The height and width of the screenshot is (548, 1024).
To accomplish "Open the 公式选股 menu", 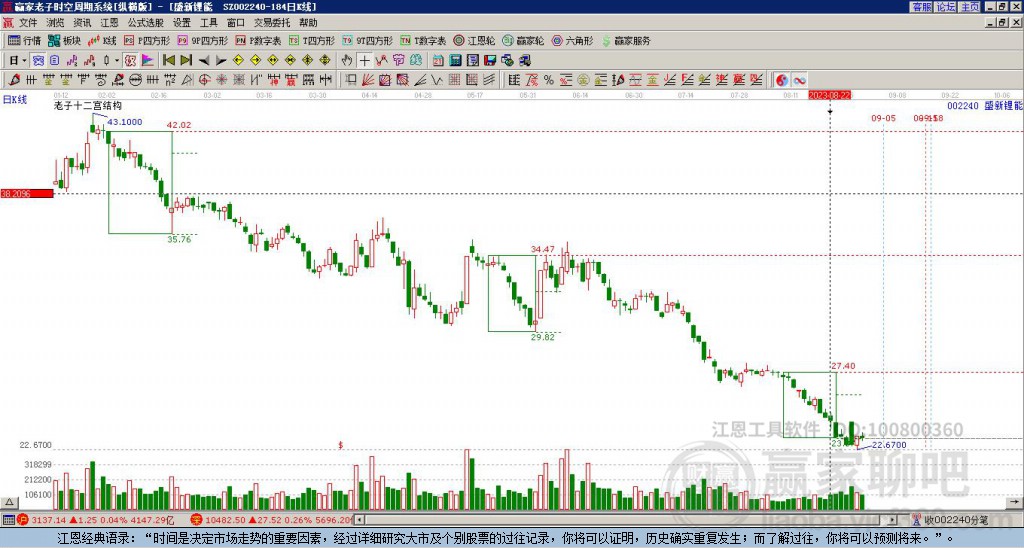I will click(146, 23).
